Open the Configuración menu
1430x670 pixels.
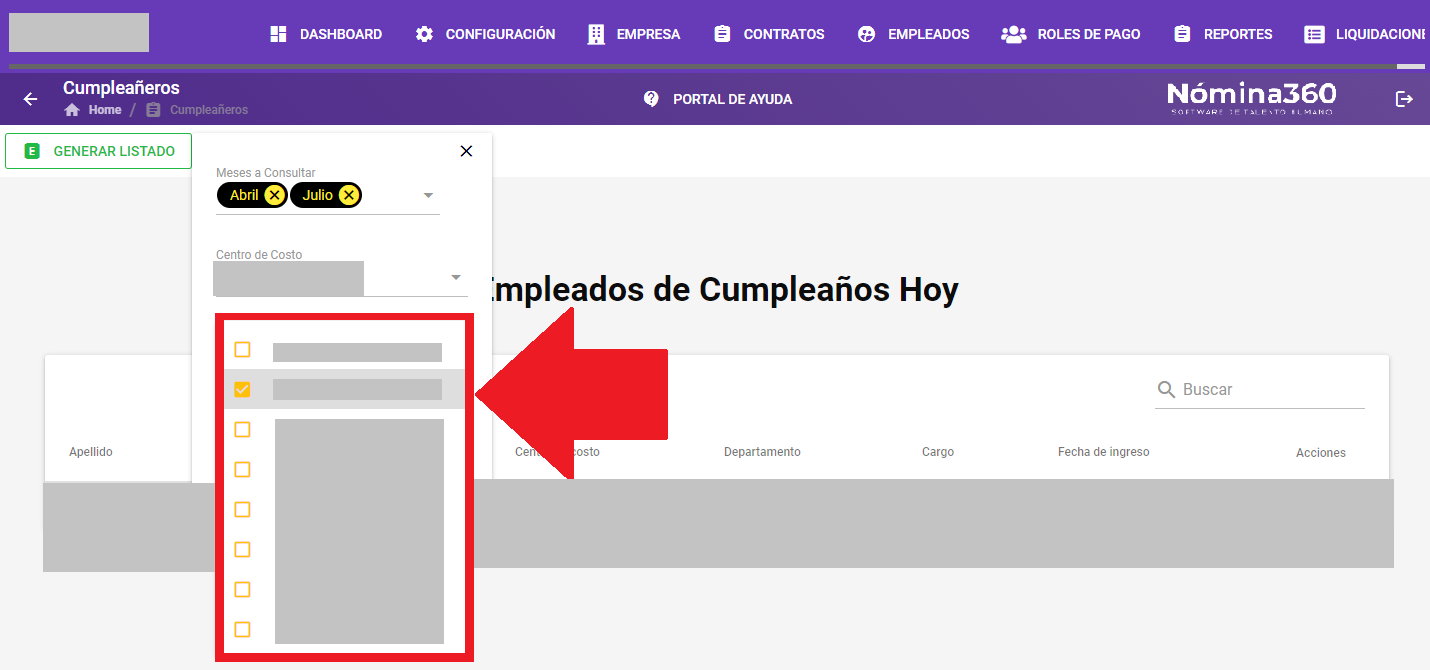pyautogui.click(x=485, y=34)
